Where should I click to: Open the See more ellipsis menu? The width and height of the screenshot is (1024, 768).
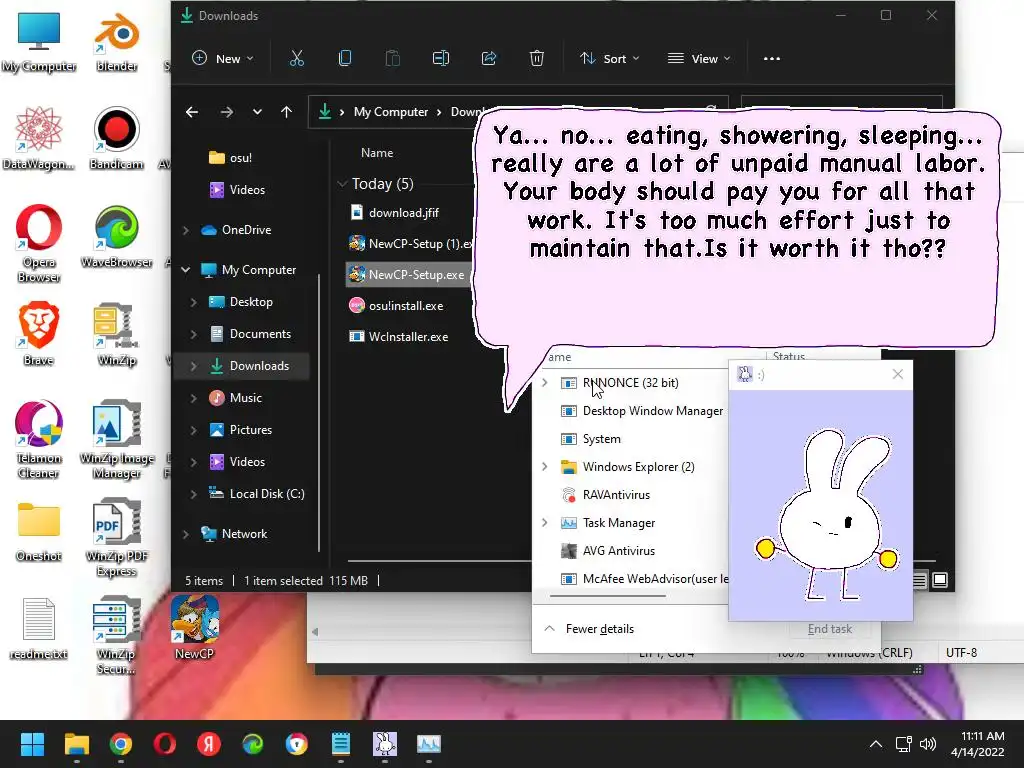click(x=772, y=59)
